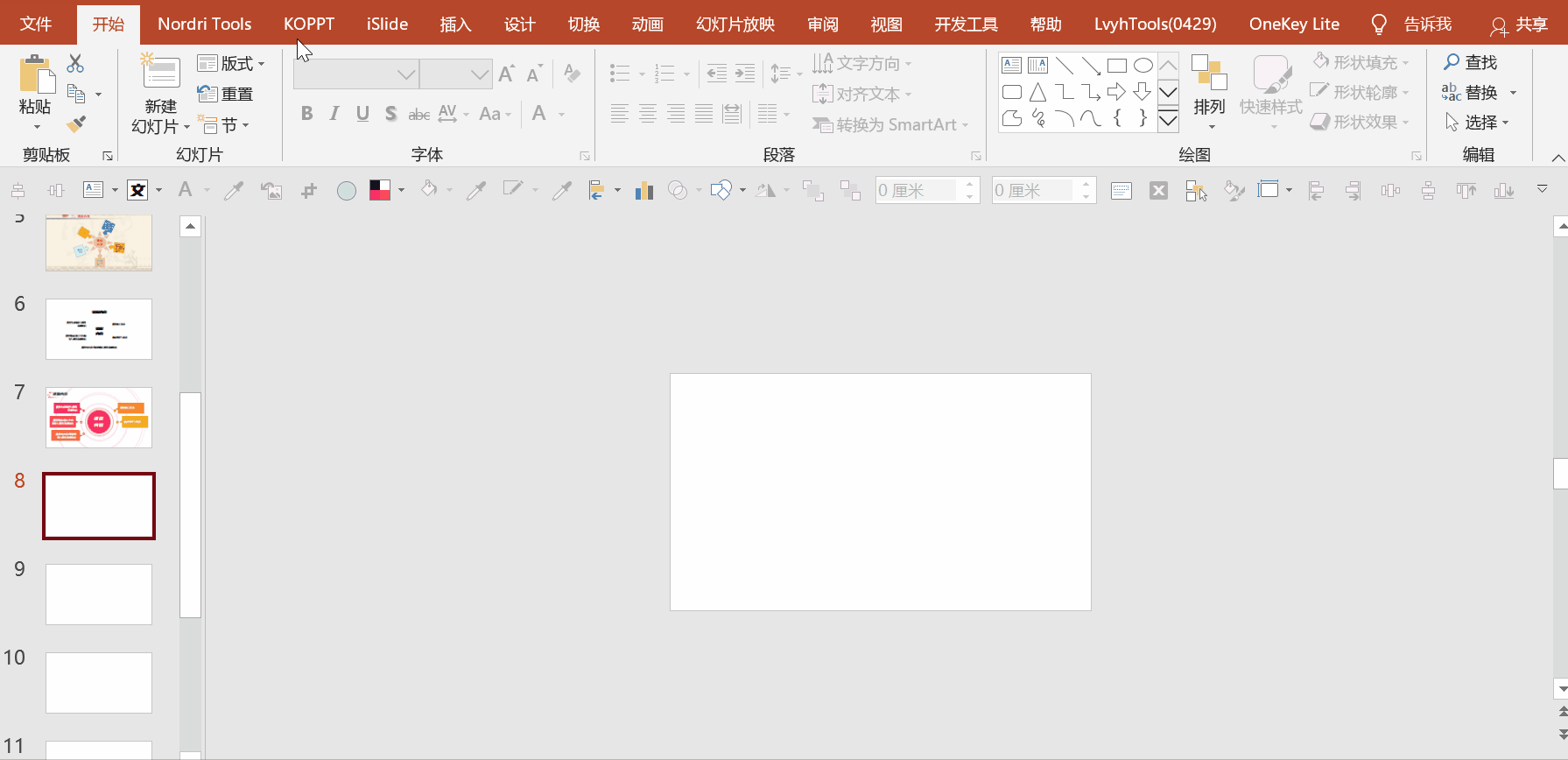Open the font name combo box
This screenshot has height=760, width=1568.
click(356, 74)
